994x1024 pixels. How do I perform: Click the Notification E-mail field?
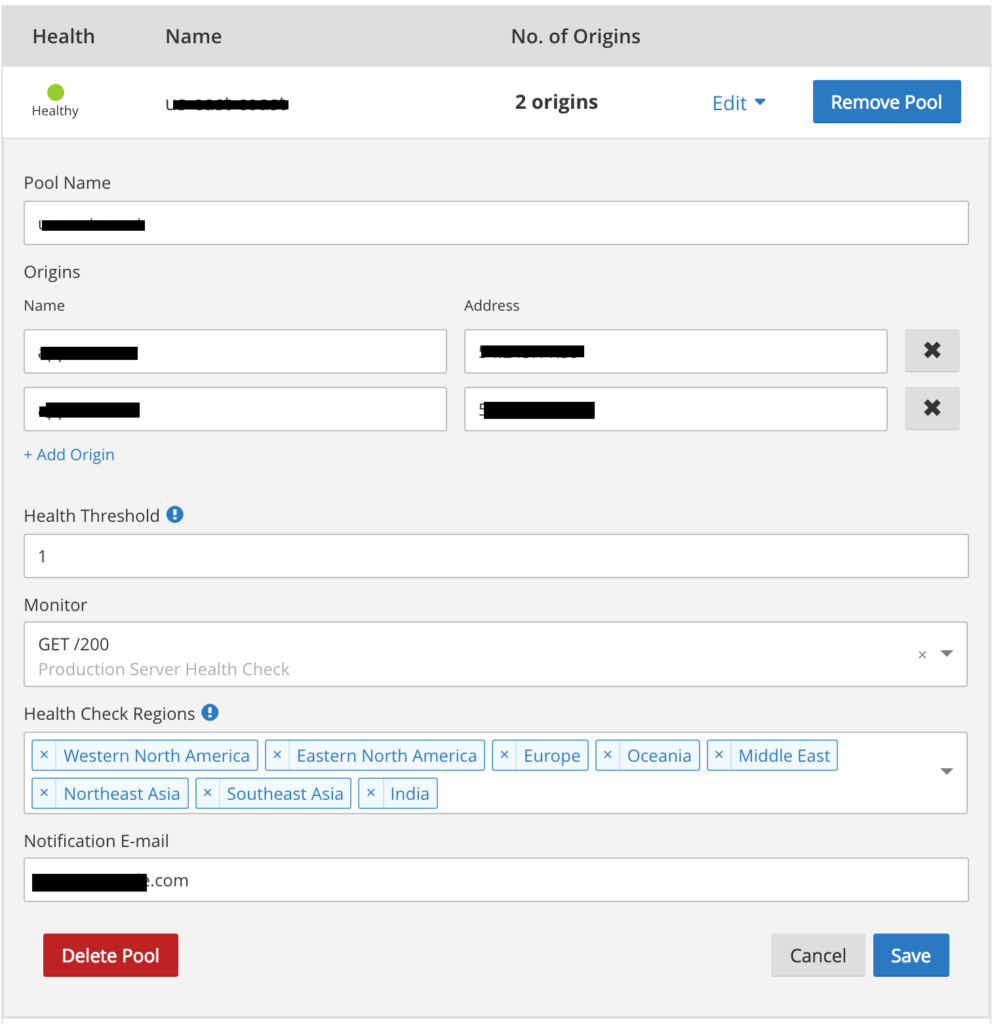[497, 880]
